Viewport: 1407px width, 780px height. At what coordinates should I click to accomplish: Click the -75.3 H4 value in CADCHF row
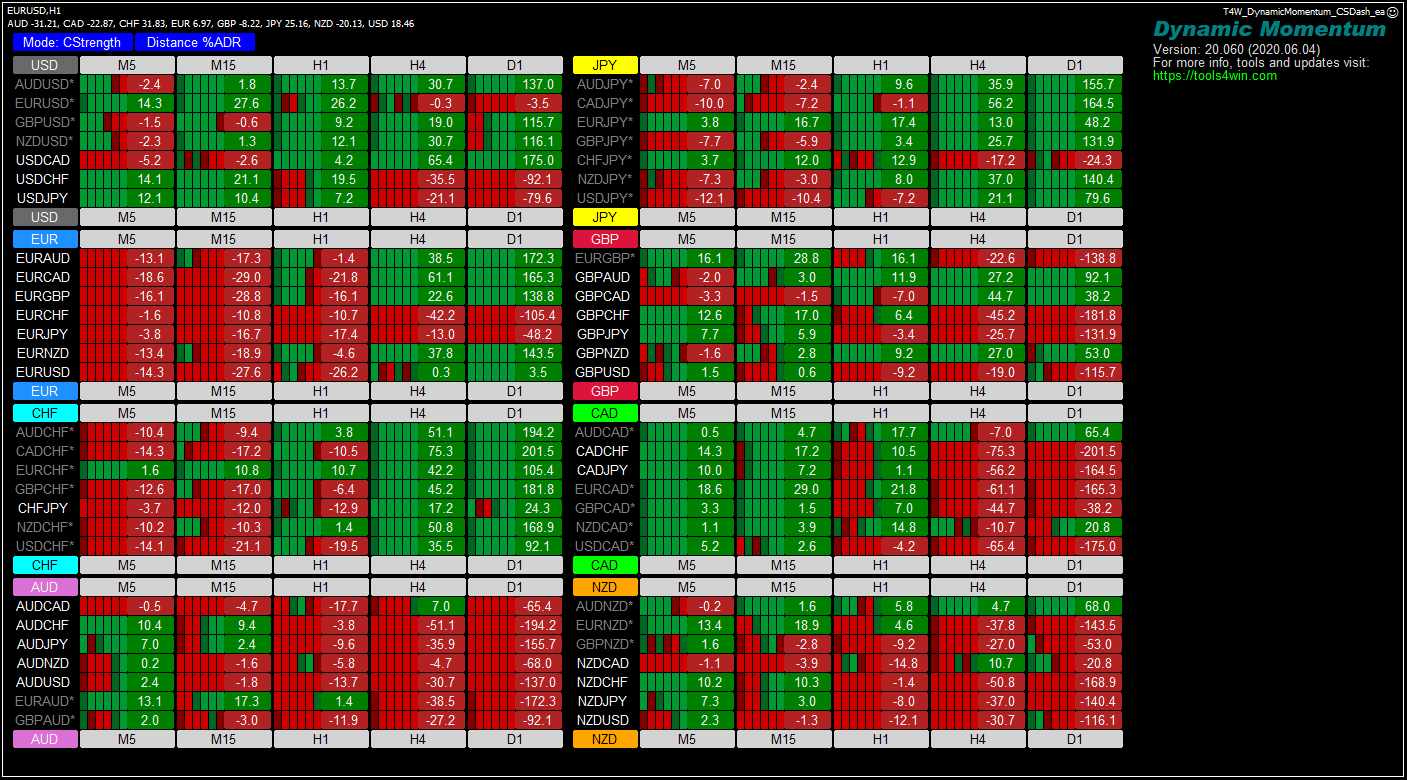(x=1001, y=451)
